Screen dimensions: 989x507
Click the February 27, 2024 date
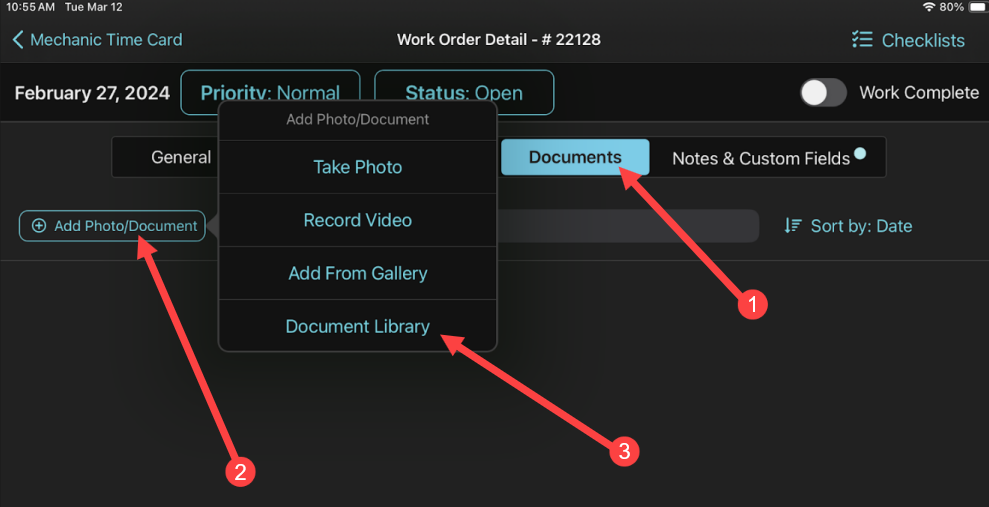pos(92,93)
